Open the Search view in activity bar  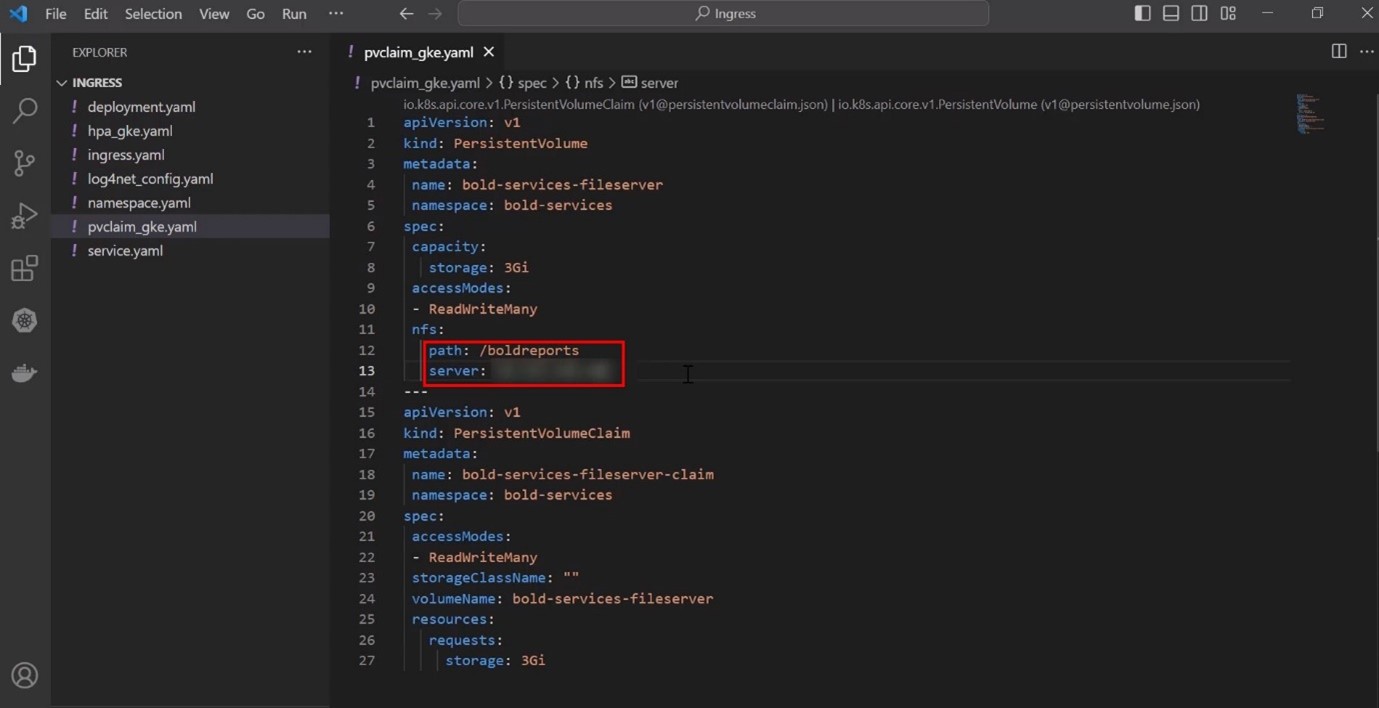coord(24,110)
